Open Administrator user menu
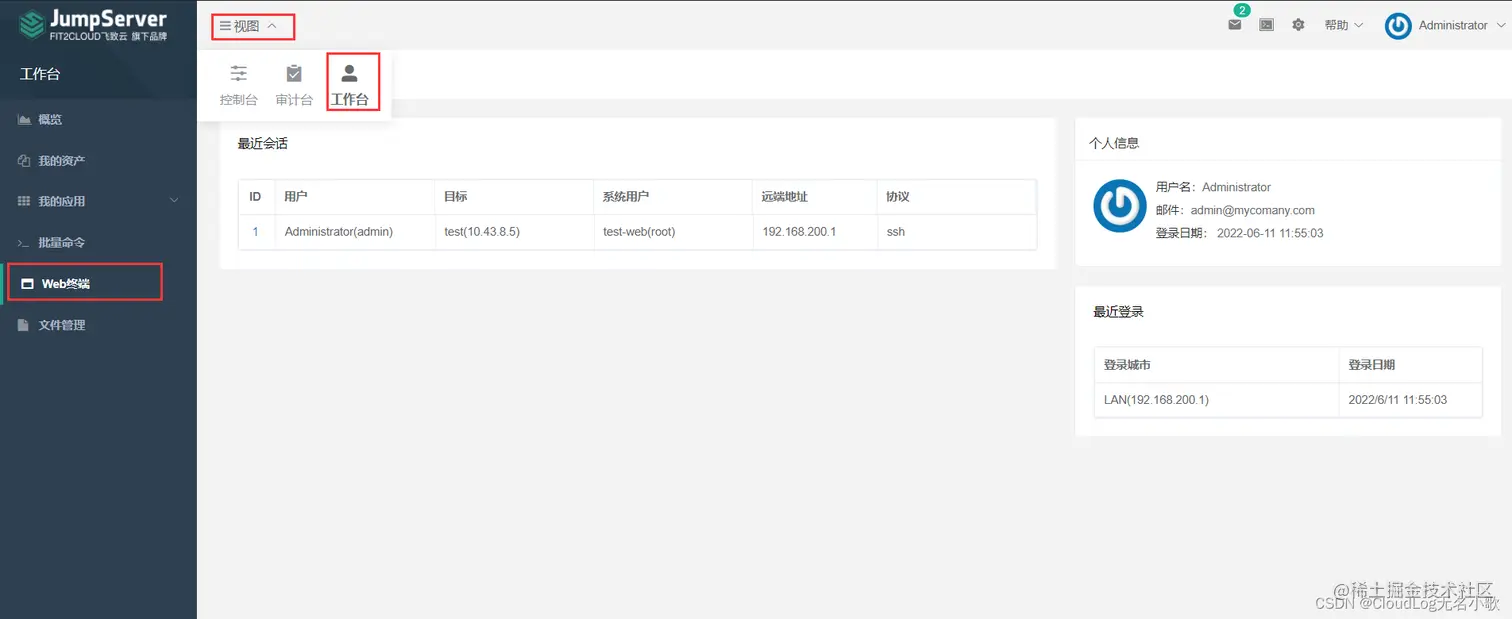1512x619 pixels. click(1445, 25)
